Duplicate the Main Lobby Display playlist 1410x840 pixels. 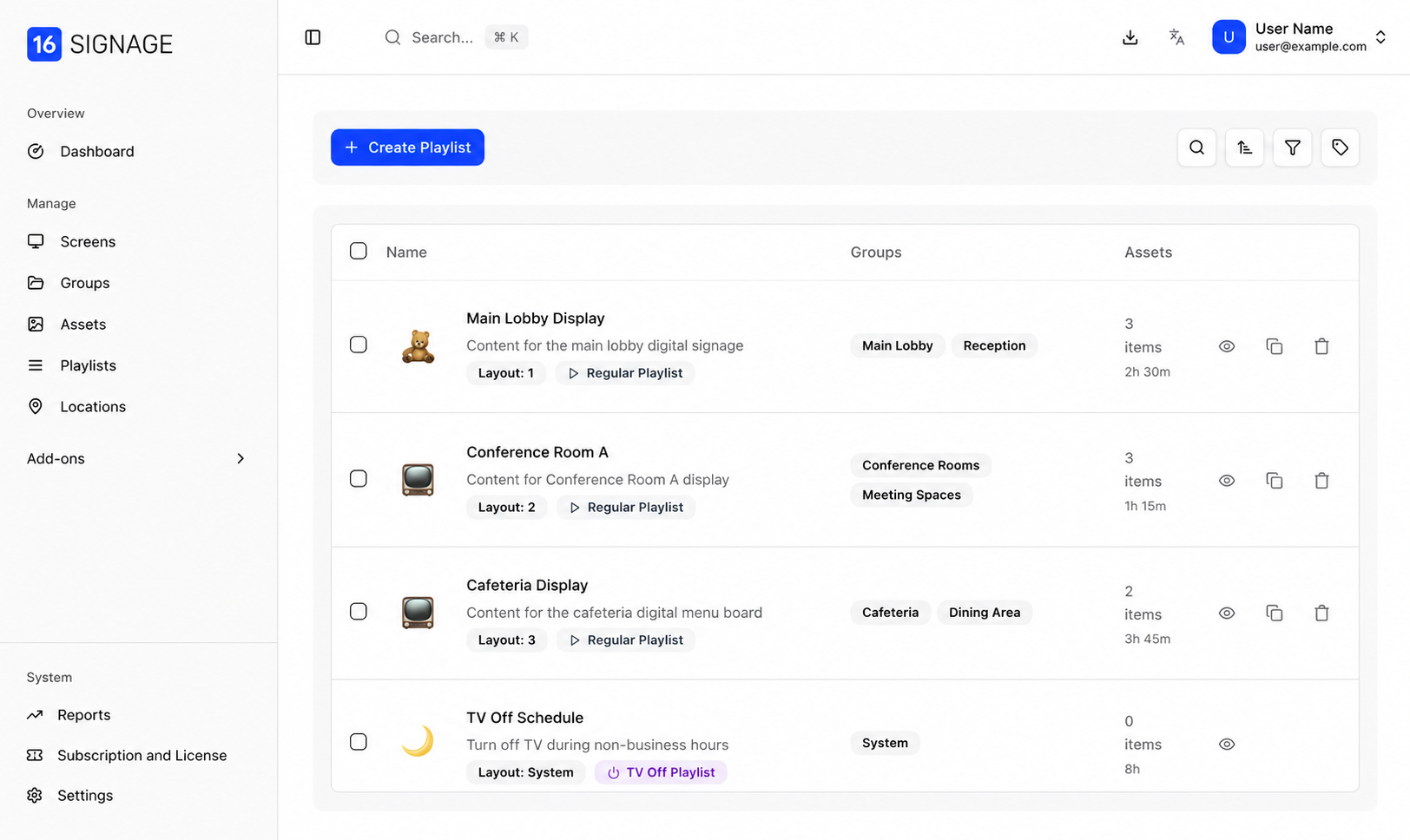1275,346
